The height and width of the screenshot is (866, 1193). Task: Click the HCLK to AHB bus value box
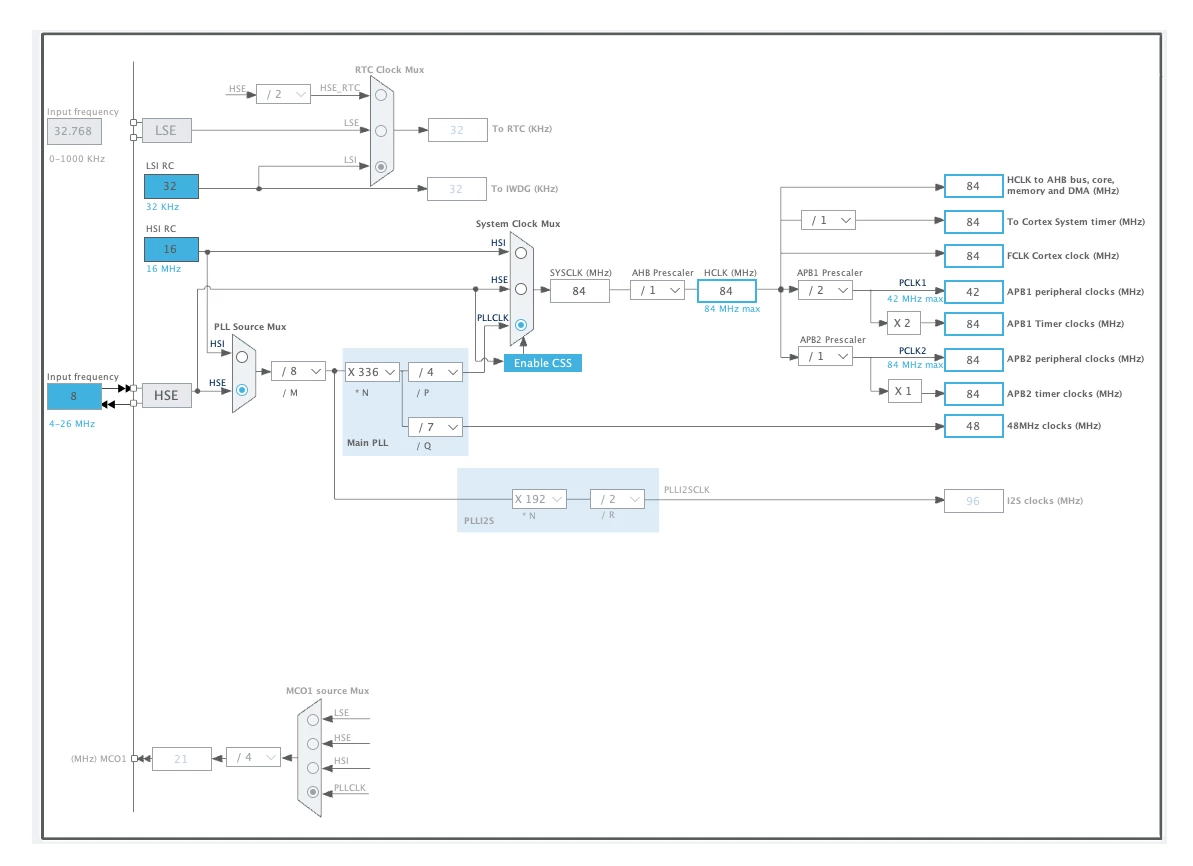click(974, 186)
